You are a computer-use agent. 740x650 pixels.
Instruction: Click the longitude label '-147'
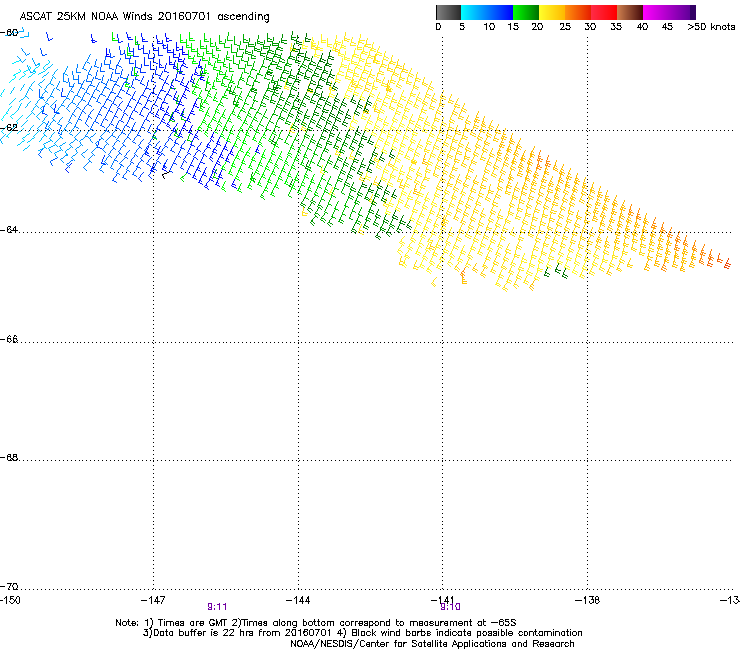click(153, 600)
